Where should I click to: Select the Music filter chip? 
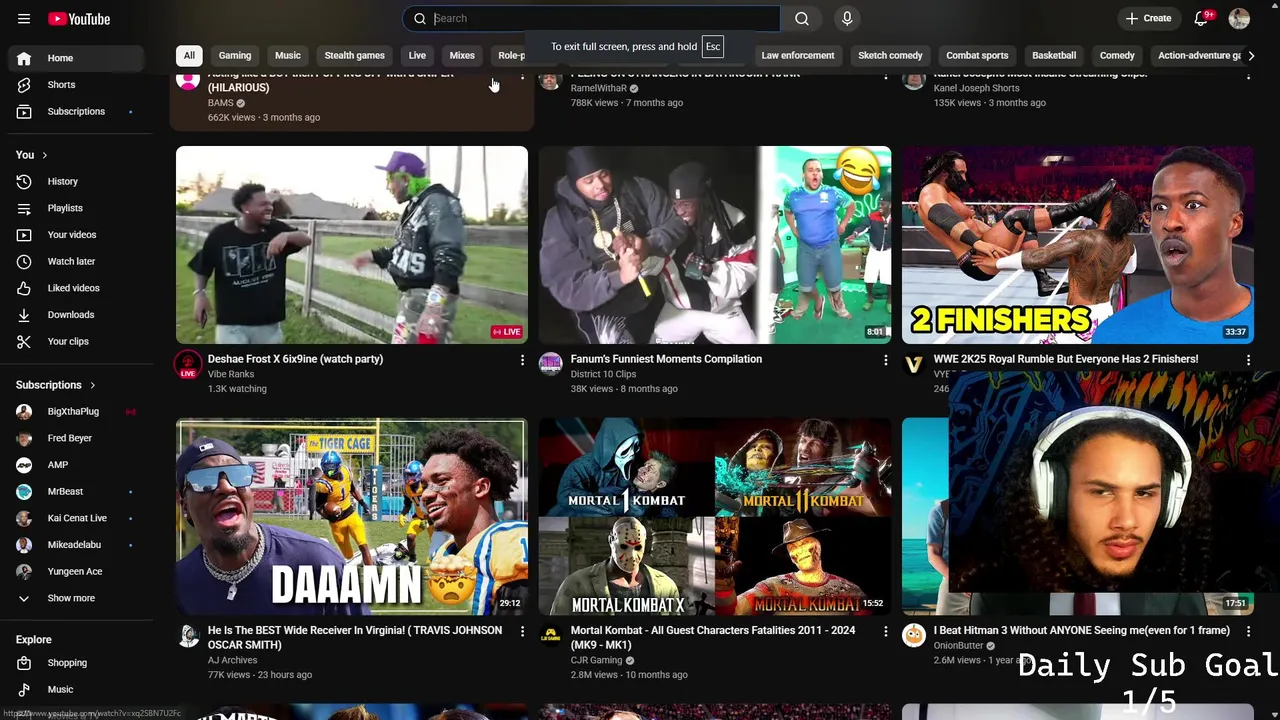click(x=288, y=55)
